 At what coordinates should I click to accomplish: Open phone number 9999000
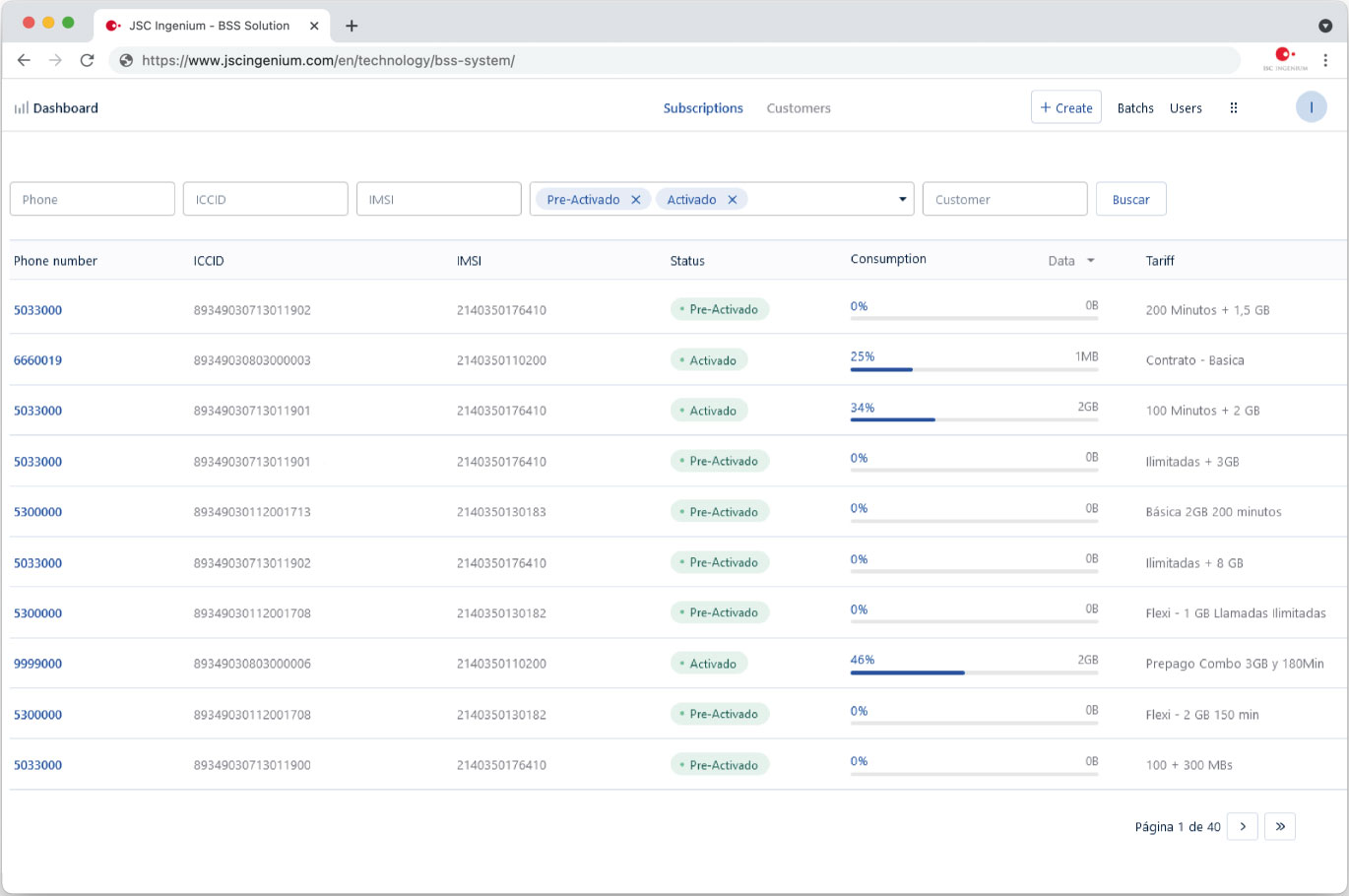point(37,664)
